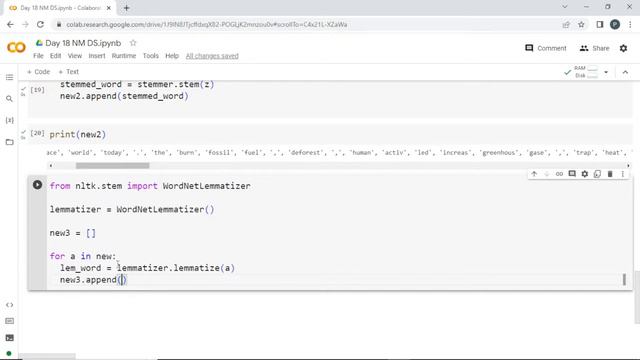640x360 pixels.
Task: Share this page icon in address bar
Action: 566,24
